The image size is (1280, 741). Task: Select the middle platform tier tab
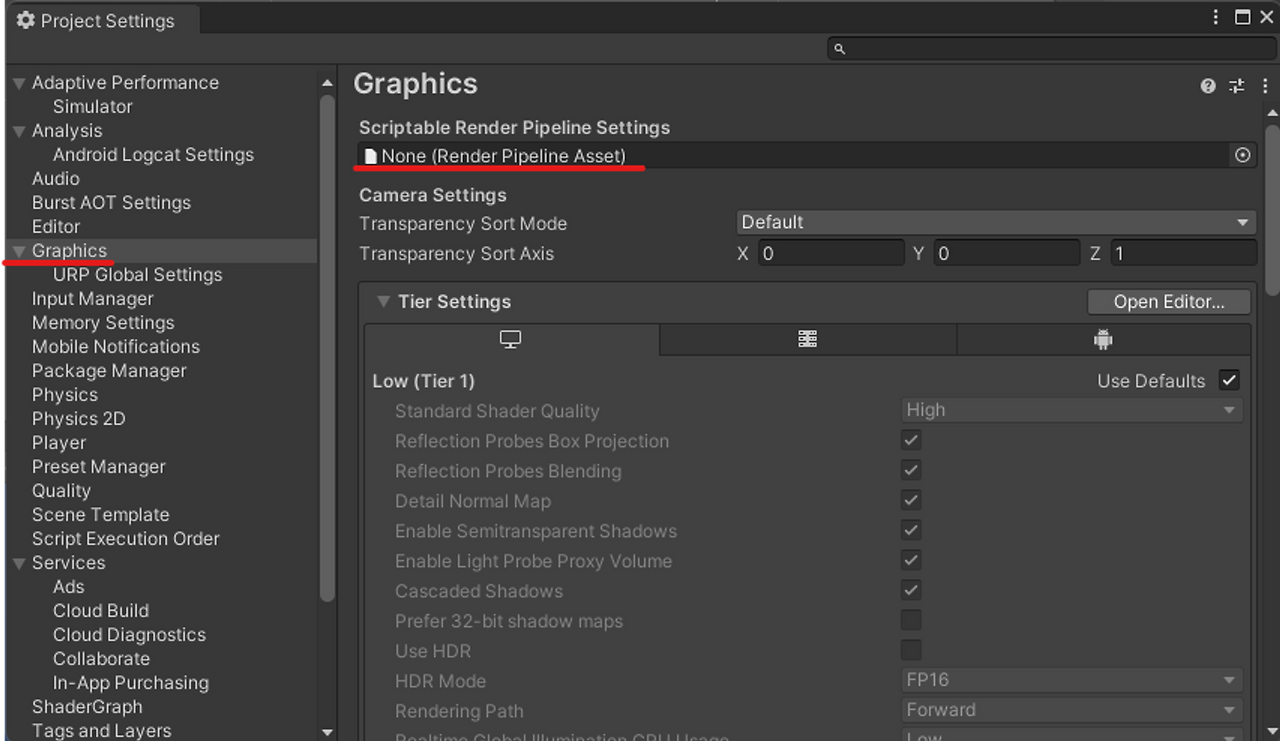[x=807, y=339]
